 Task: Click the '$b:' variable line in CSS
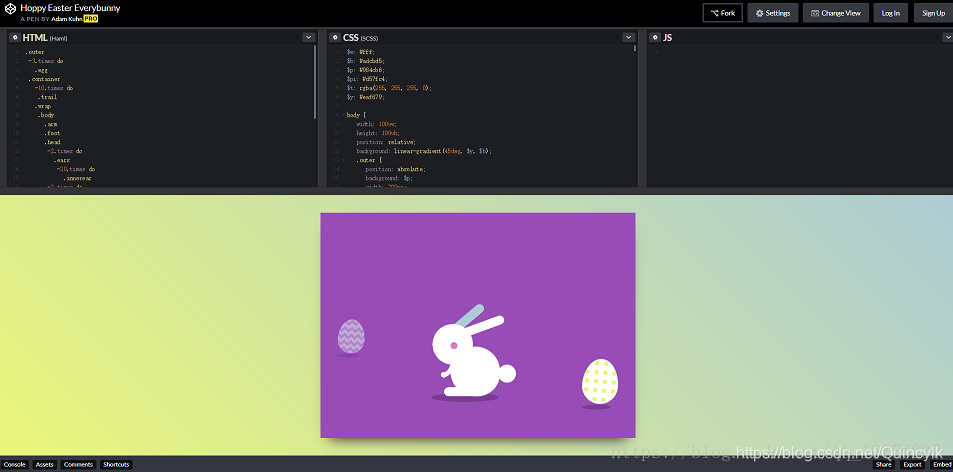click(x=365, y=61)
